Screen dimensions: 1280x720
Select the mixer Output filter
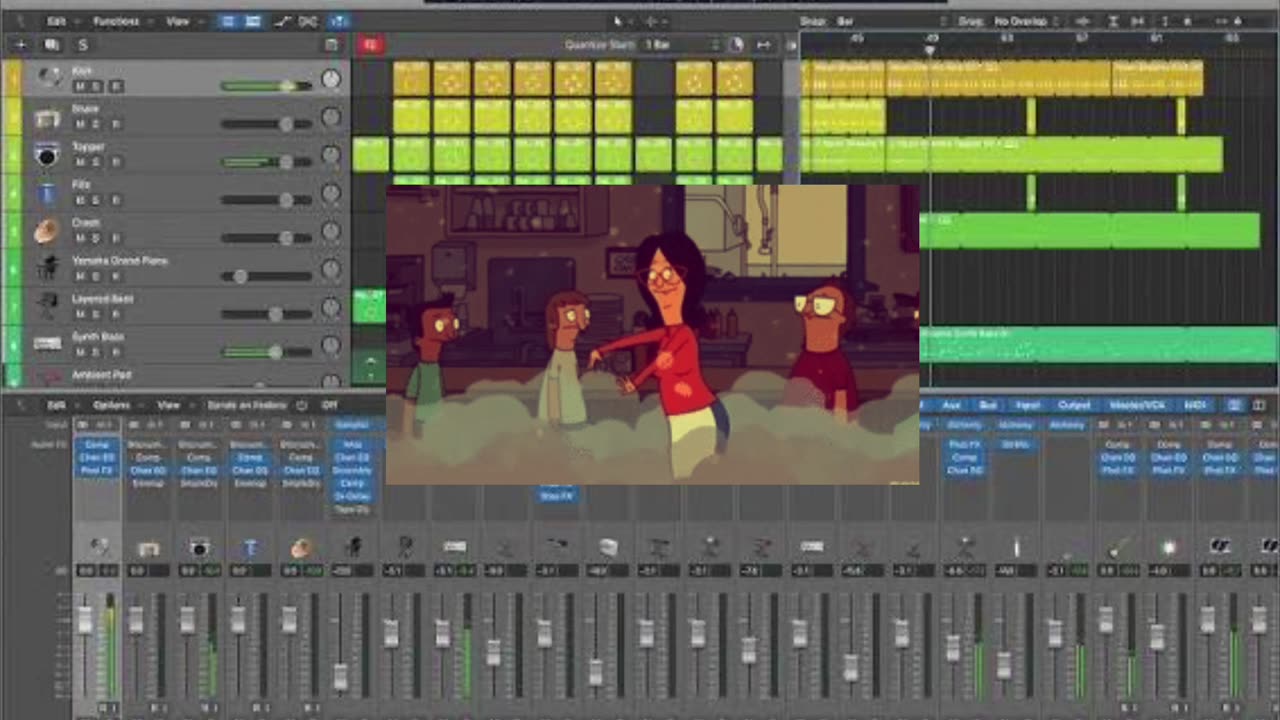pyautogui.click(x=1074, y=405)
